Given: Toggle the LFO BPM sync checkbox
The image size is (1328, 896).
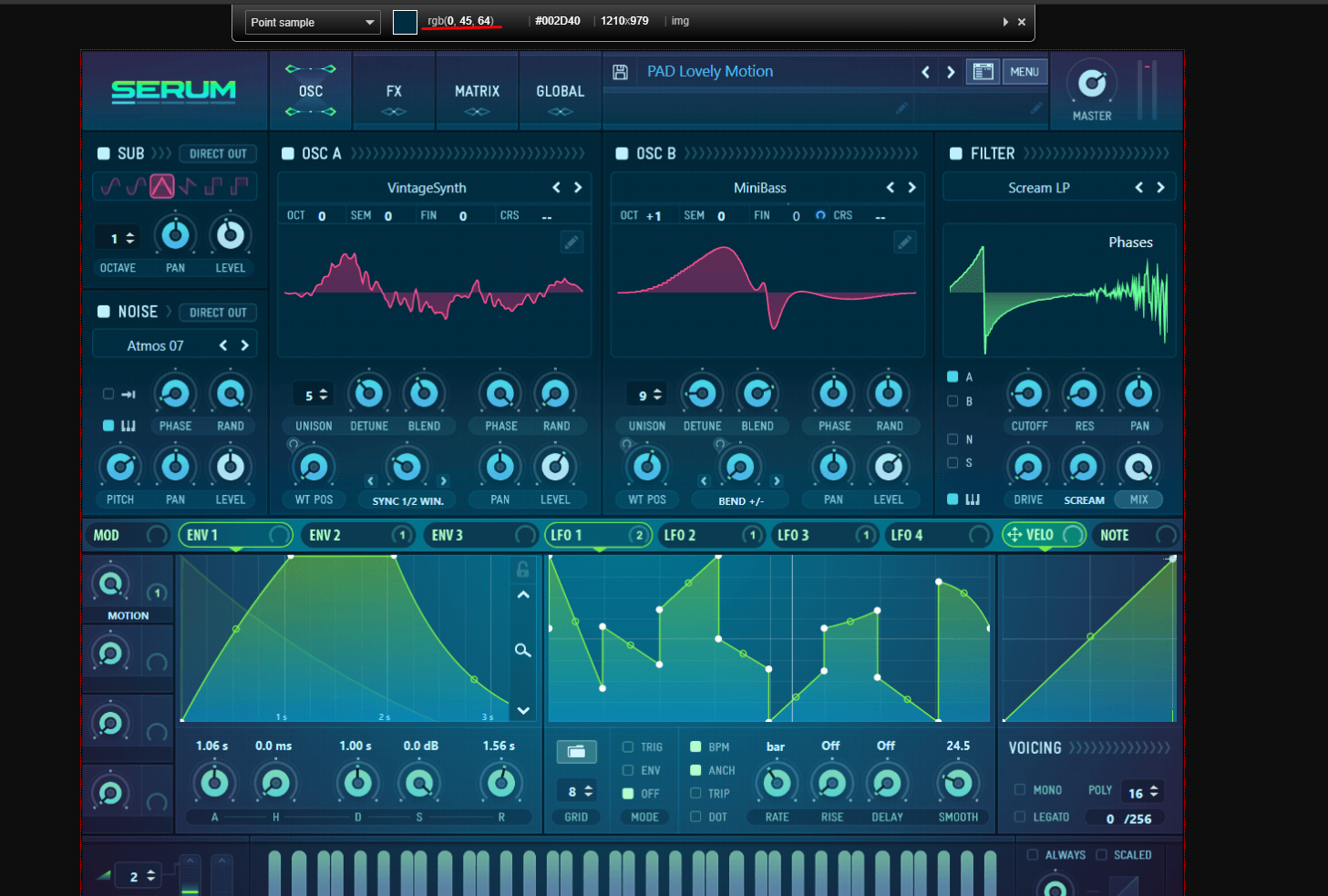Looking at the screenshot, I should (x=695, y=747).
